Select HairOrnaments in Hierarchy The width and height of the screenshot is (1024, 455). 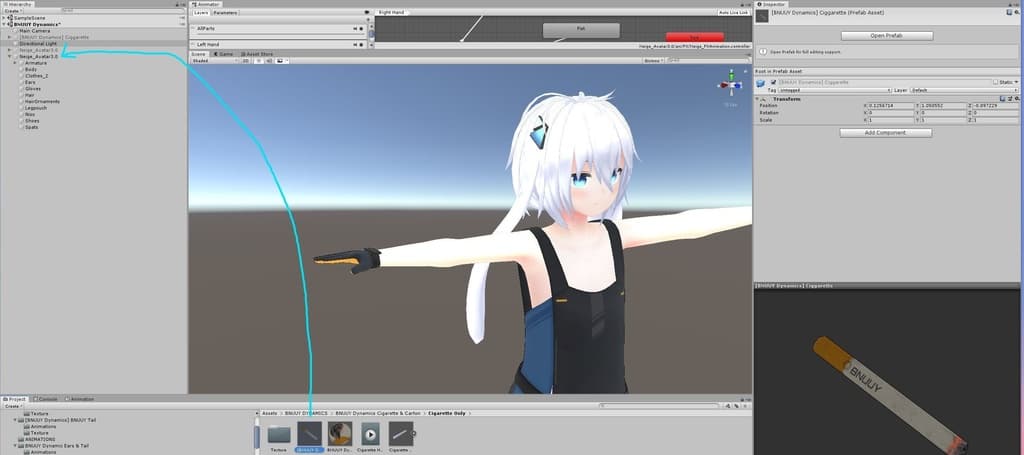(x=42, y=101)
